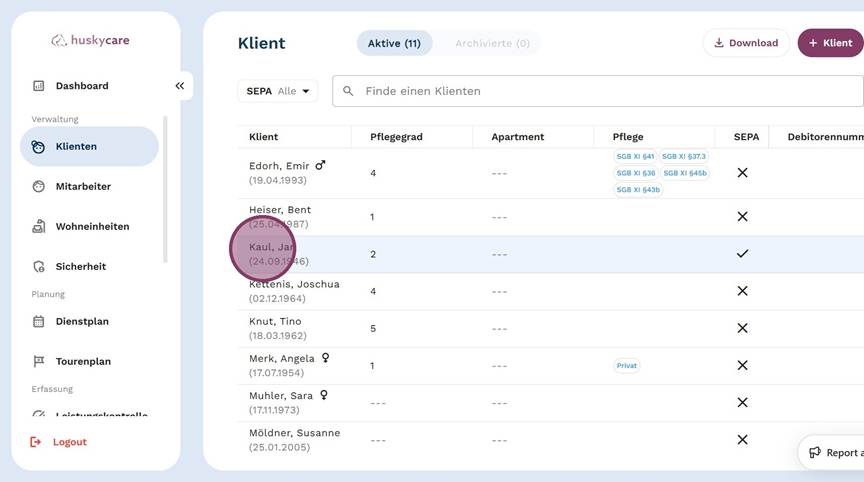Click the Privat tag for Merk, Angela
Viewport: 864px width, 482px height.
click(x=627, y=366)
